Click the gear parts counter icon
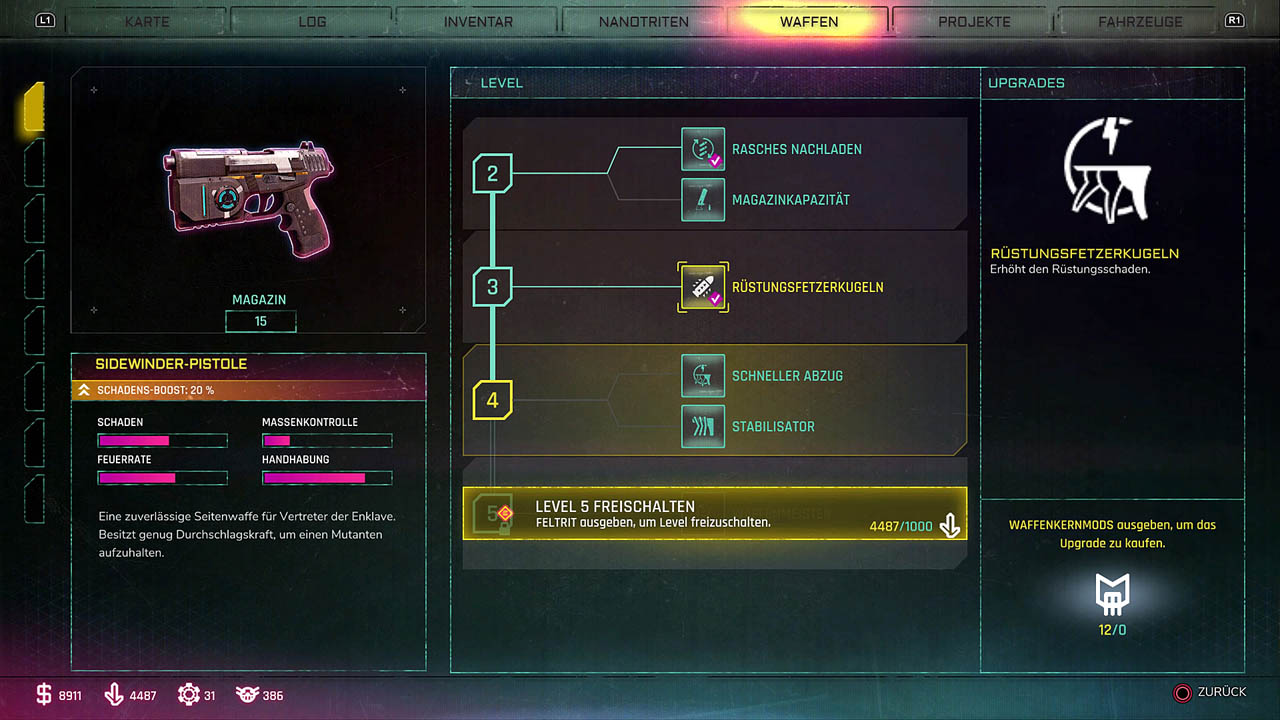 point(188,695)
